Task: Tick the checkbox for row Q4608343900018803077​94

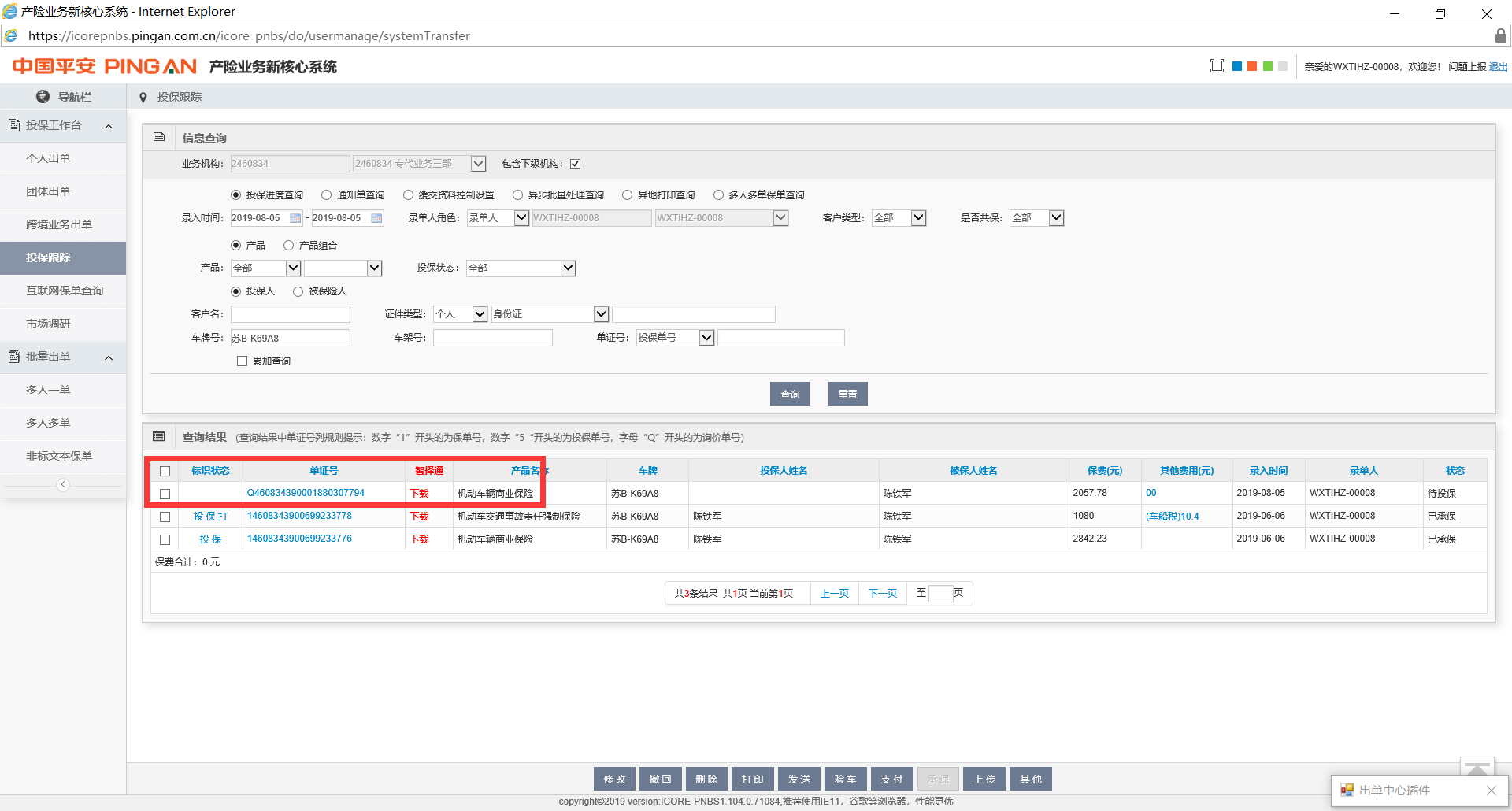Action: (165, 494)
